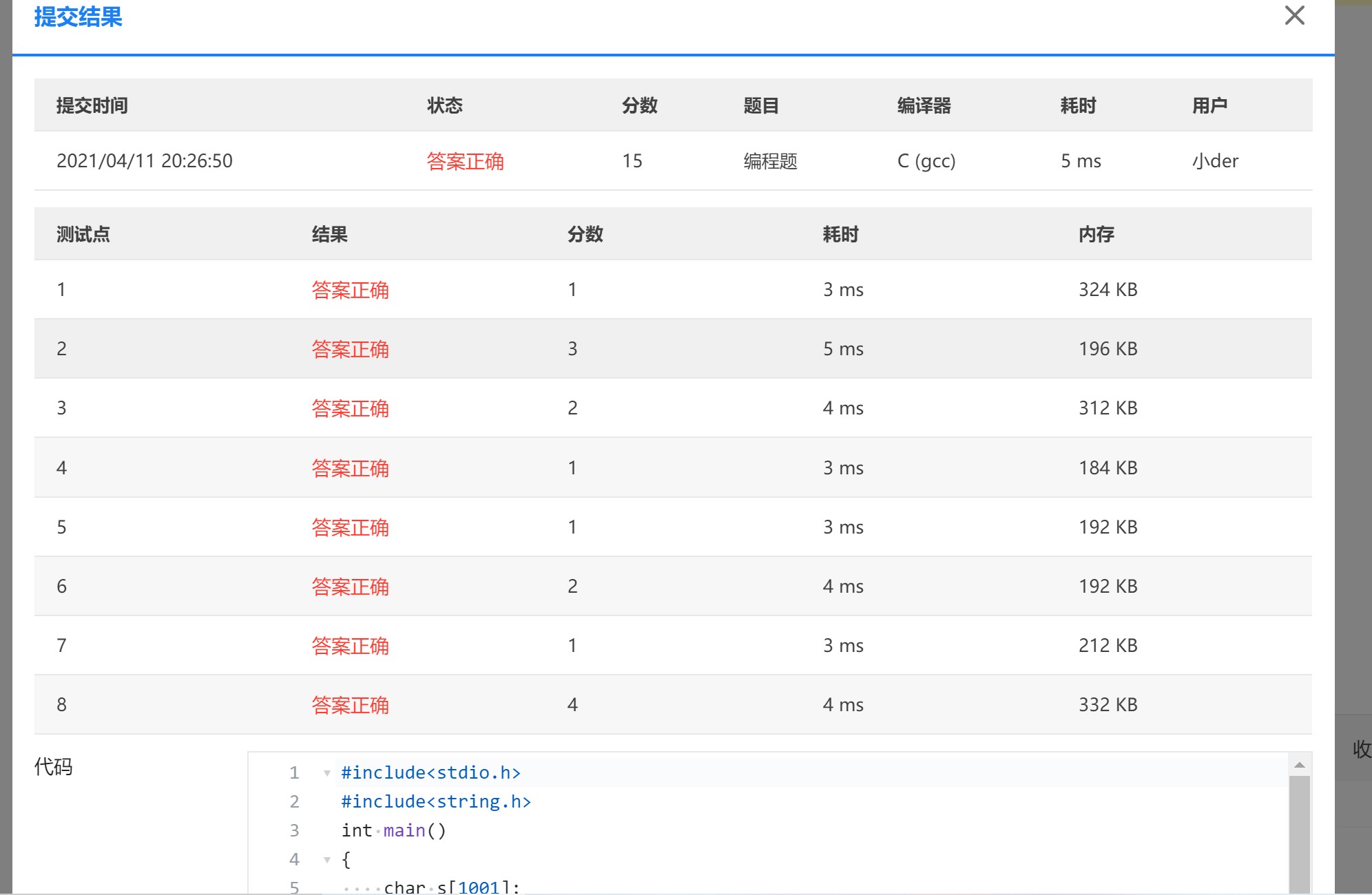Click the username 小der
This screenshot has height=895, width=1372.
pyautogui.click(x=1215, y=161)
